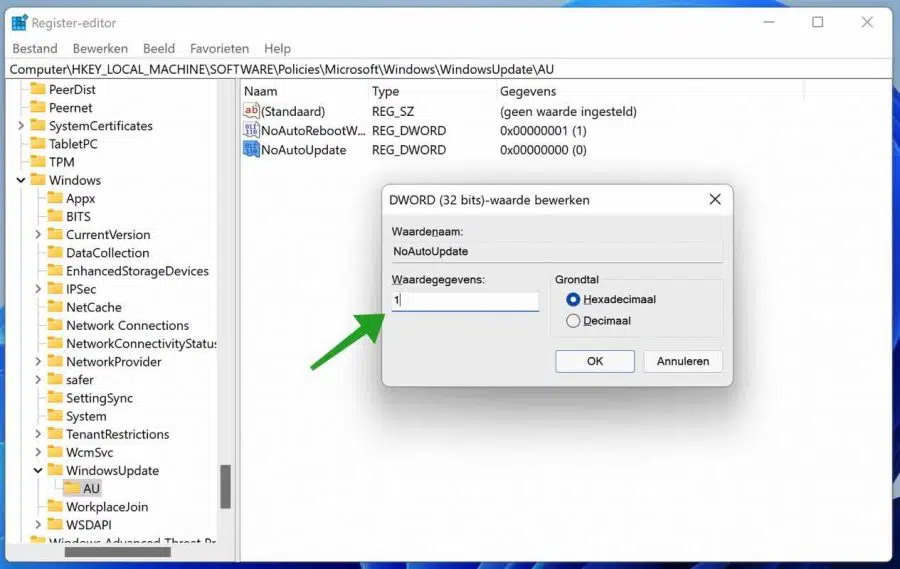Image resolution: width=900 pixels, height=569 pixels.
Task: Expand the CurrentVersion tree node
Action: click(38, 234)
